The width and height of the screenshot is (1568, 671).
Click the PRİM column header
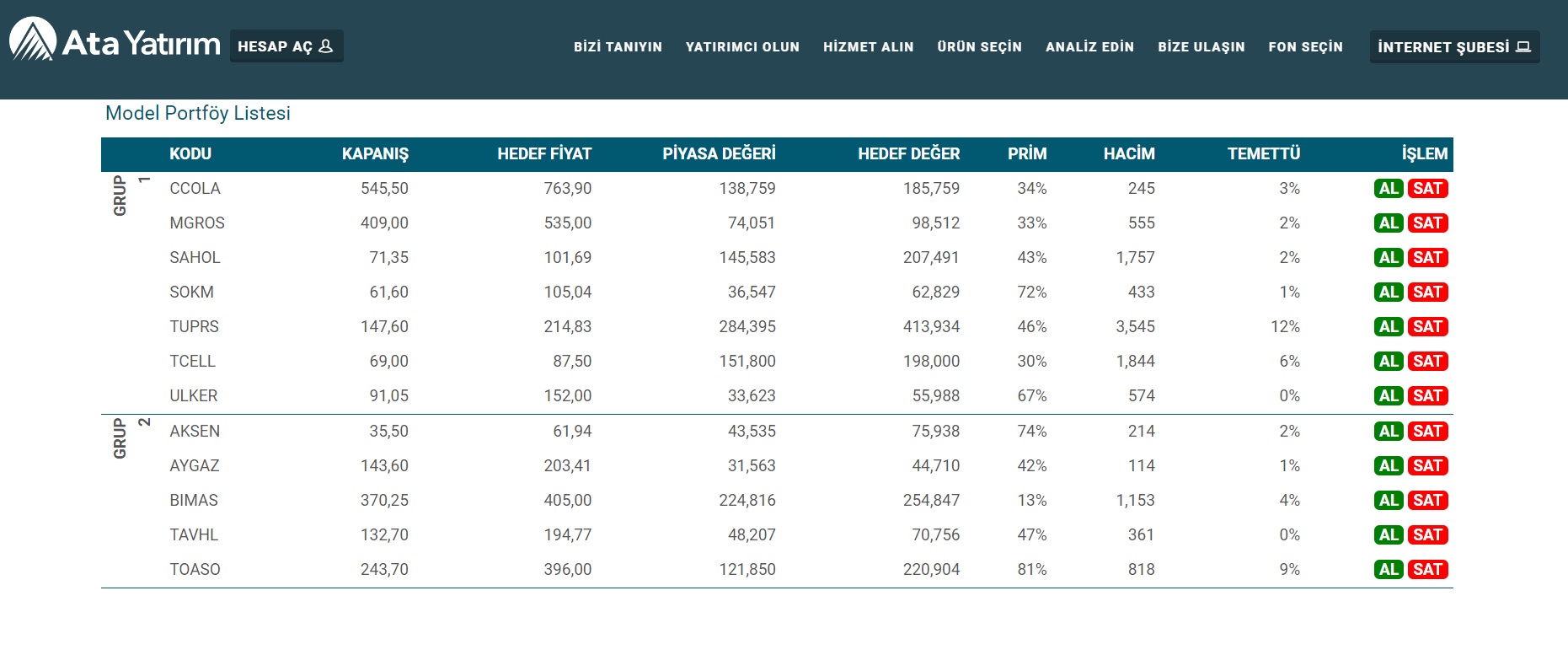click(1027, 154)
